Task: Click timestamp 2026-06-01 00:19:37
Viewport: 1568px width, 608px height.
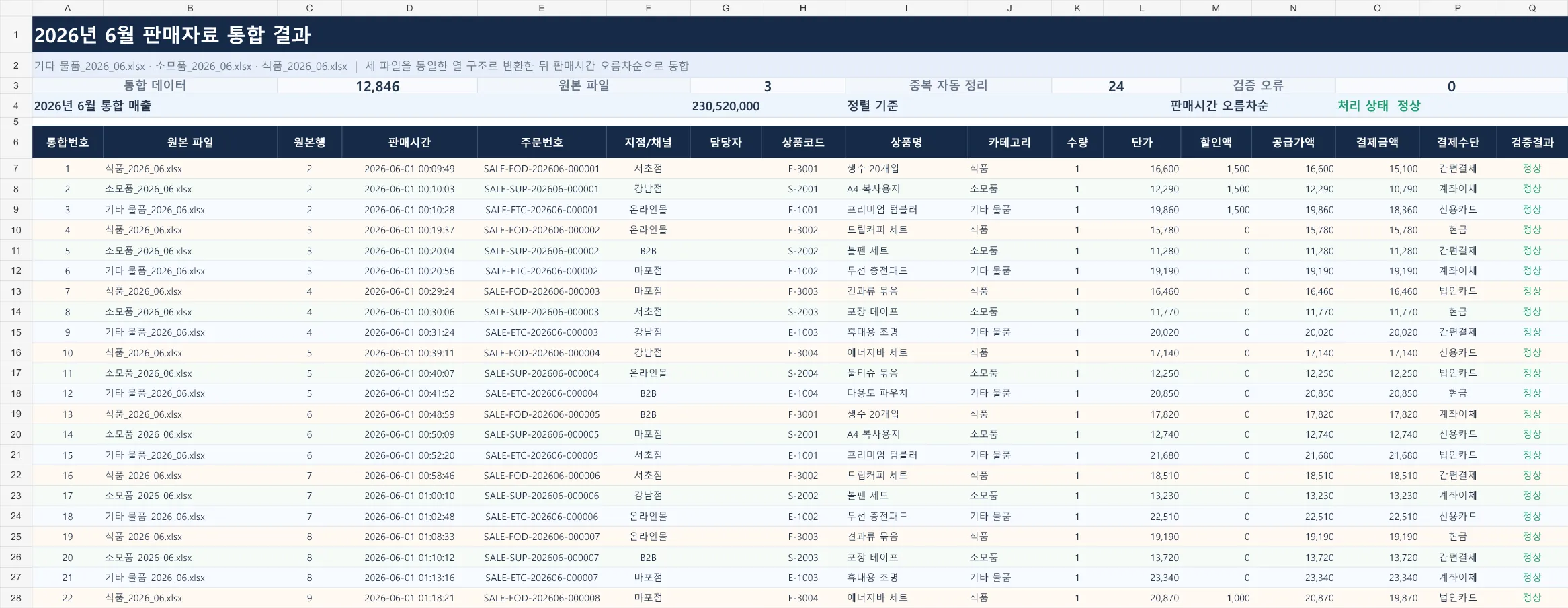Action: click(409, 230)
